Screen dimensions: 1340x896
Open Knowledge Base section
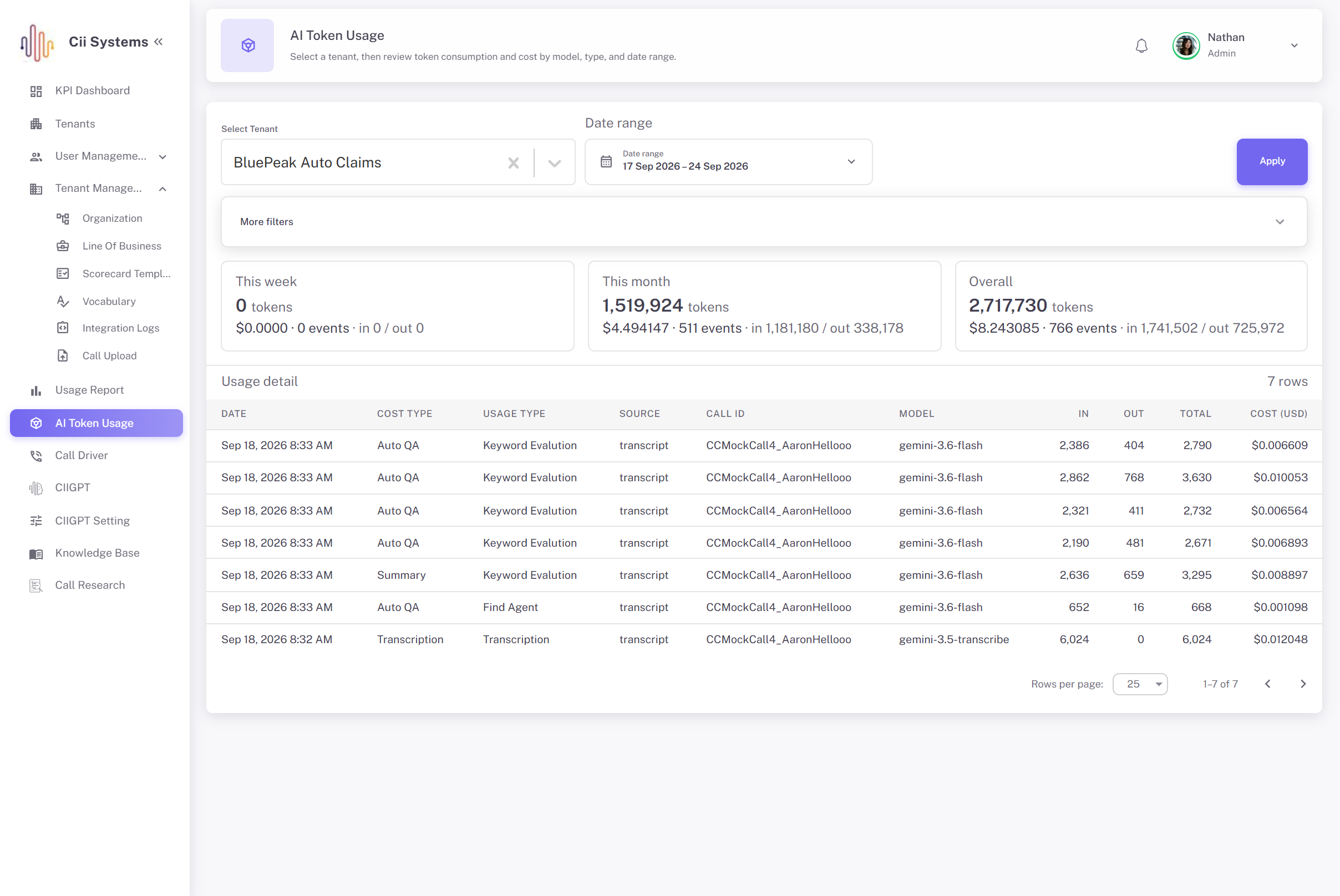point(97,553)
